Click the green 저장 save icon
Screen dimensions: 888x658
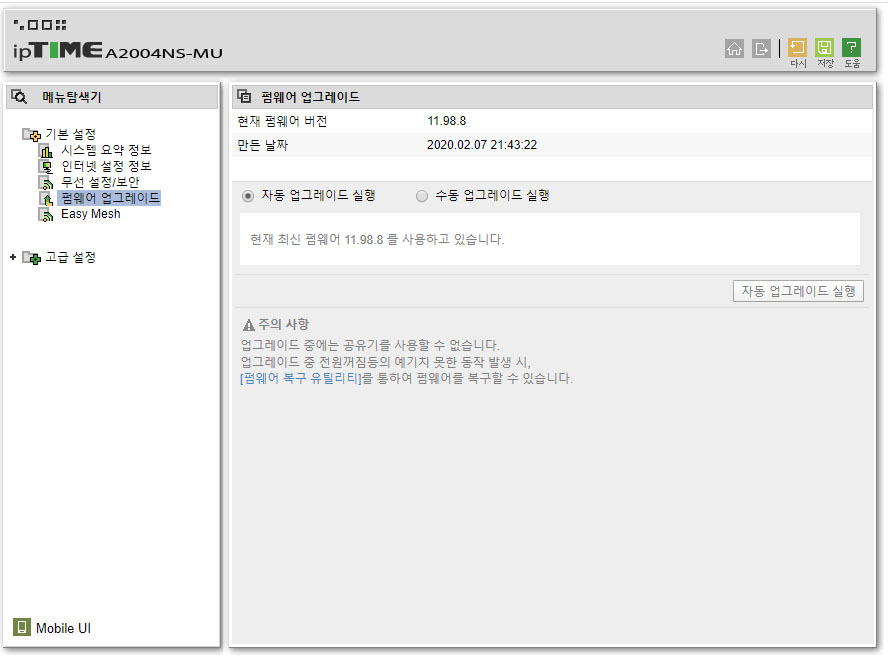point(825,48)
